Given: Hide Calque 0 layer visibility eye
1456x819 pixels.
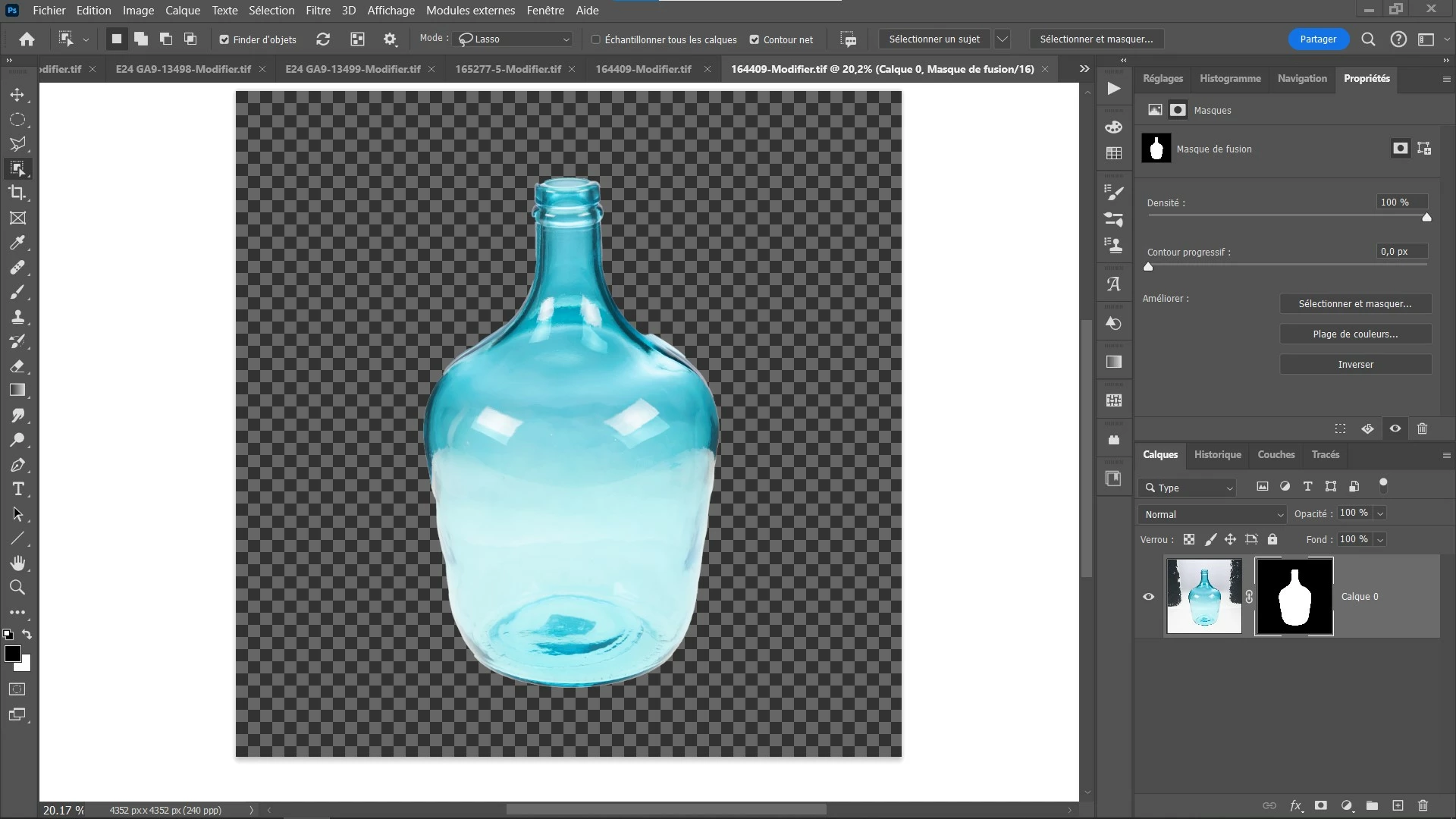Looking at the screenshot, I should (1149, 597).
